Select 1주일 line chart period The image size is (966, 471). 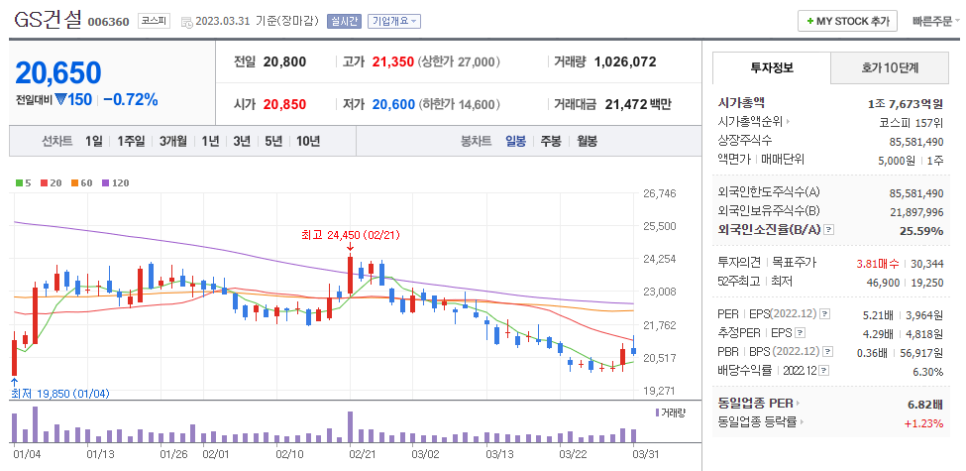tap(131, 141)
